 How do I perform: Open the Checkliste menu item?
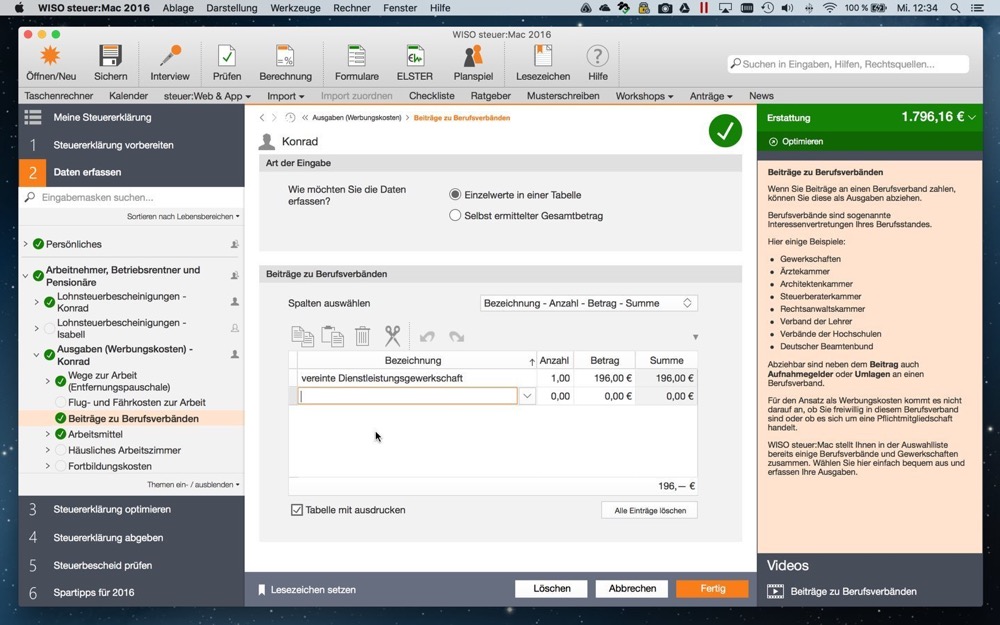tap(432, 96)
